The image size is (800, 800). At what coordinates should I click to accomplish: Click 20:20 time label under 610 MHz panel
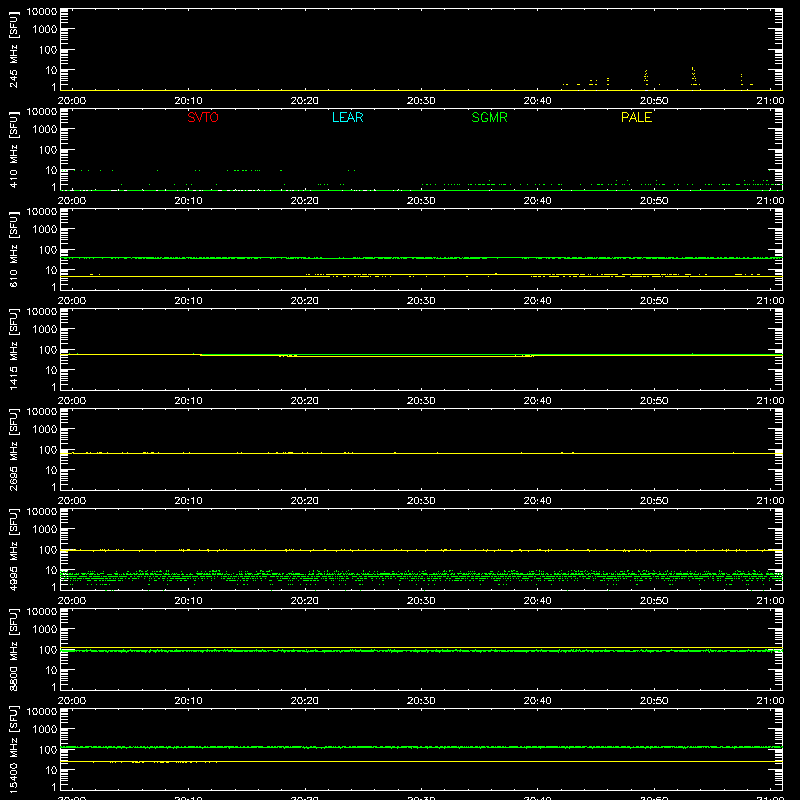pyautogui.click(x=305, y=301)
